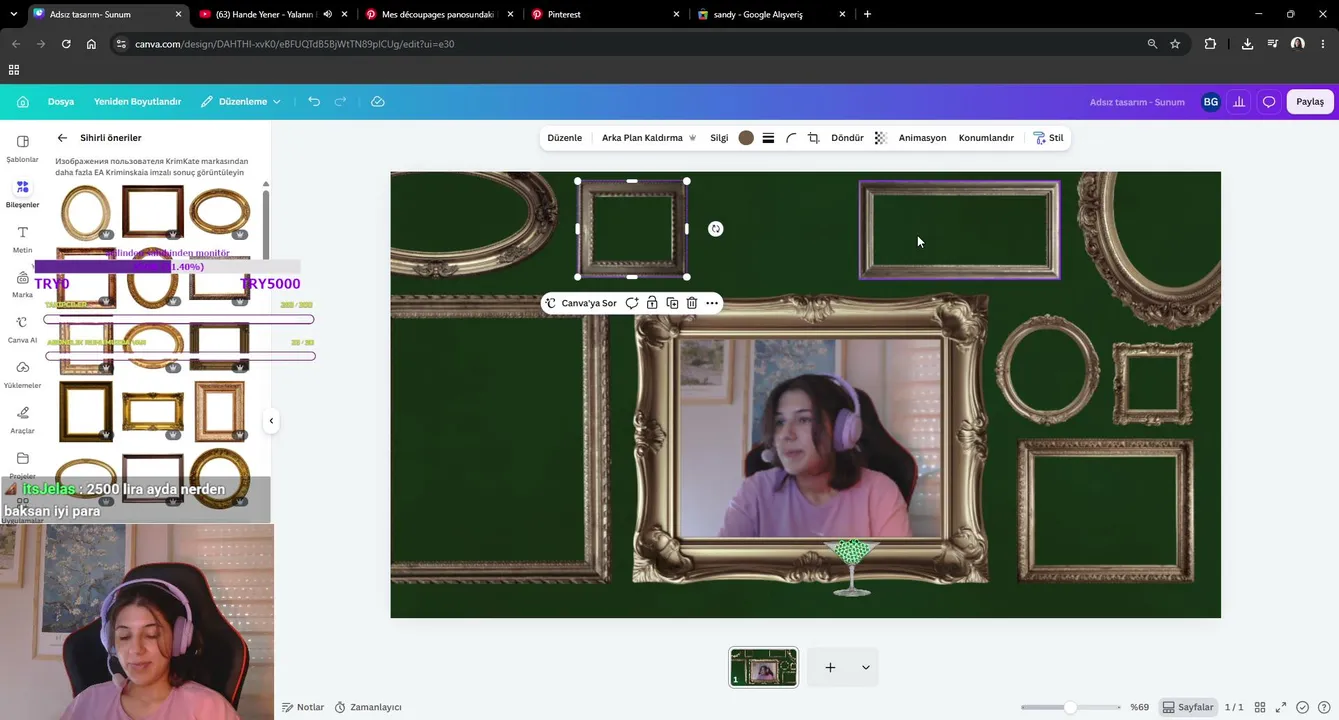Open the Metin text sidebar panel
This screenshot has width=1339, height=720.
click(x=22, y=239)
